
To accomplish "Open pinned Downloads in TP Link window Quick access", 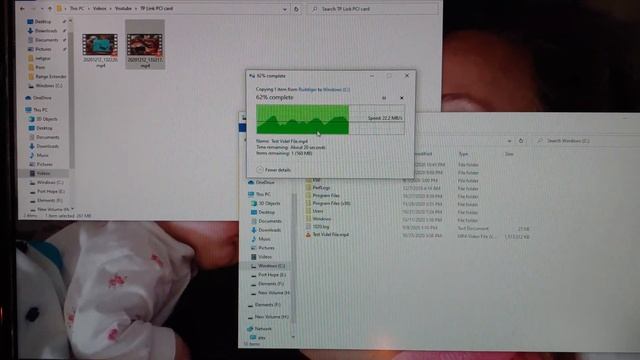I will click(46, 31).
